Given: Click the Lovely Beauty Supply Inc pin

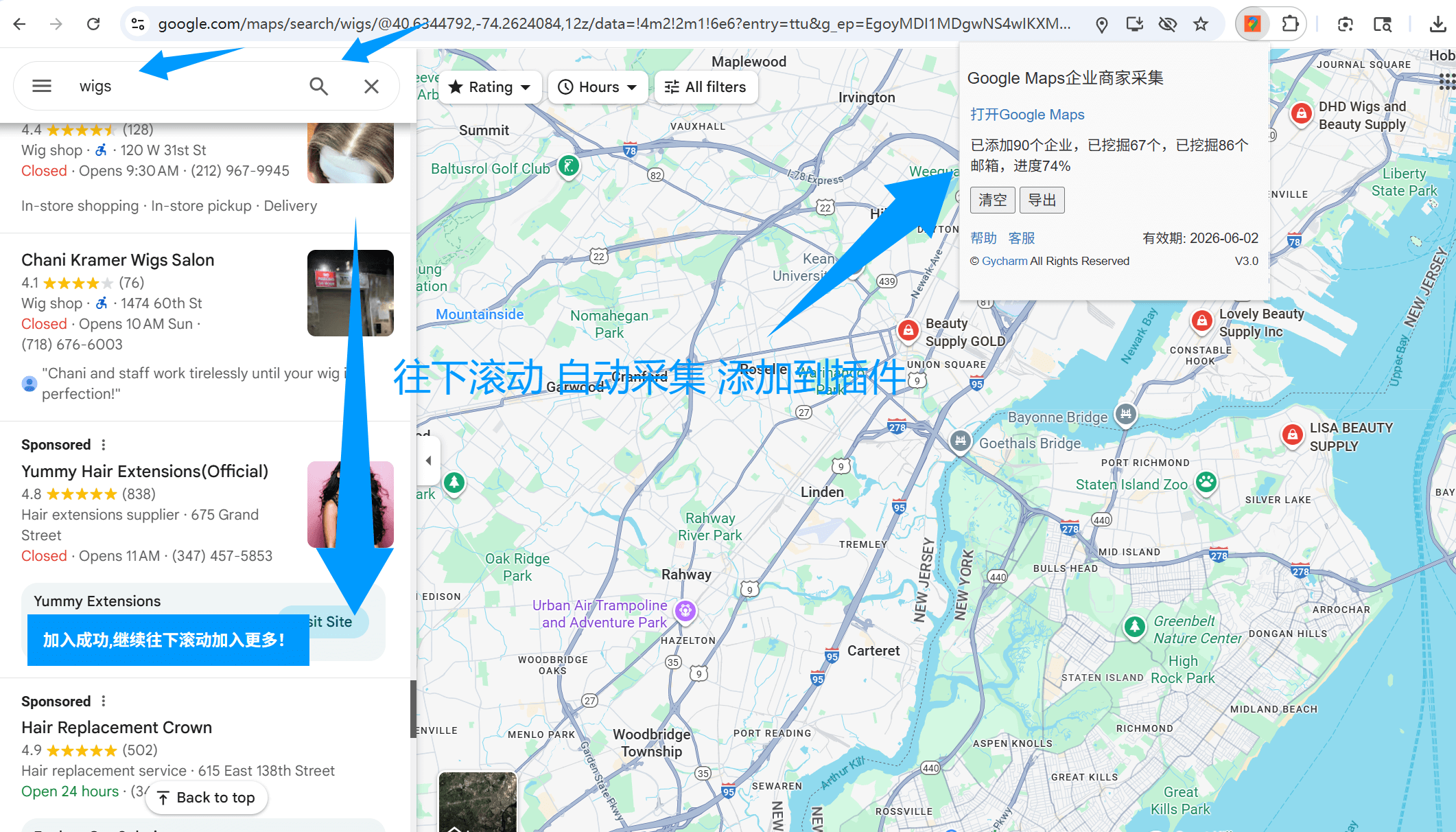Looking at the screenshot, I should (x=1201, y=321).
